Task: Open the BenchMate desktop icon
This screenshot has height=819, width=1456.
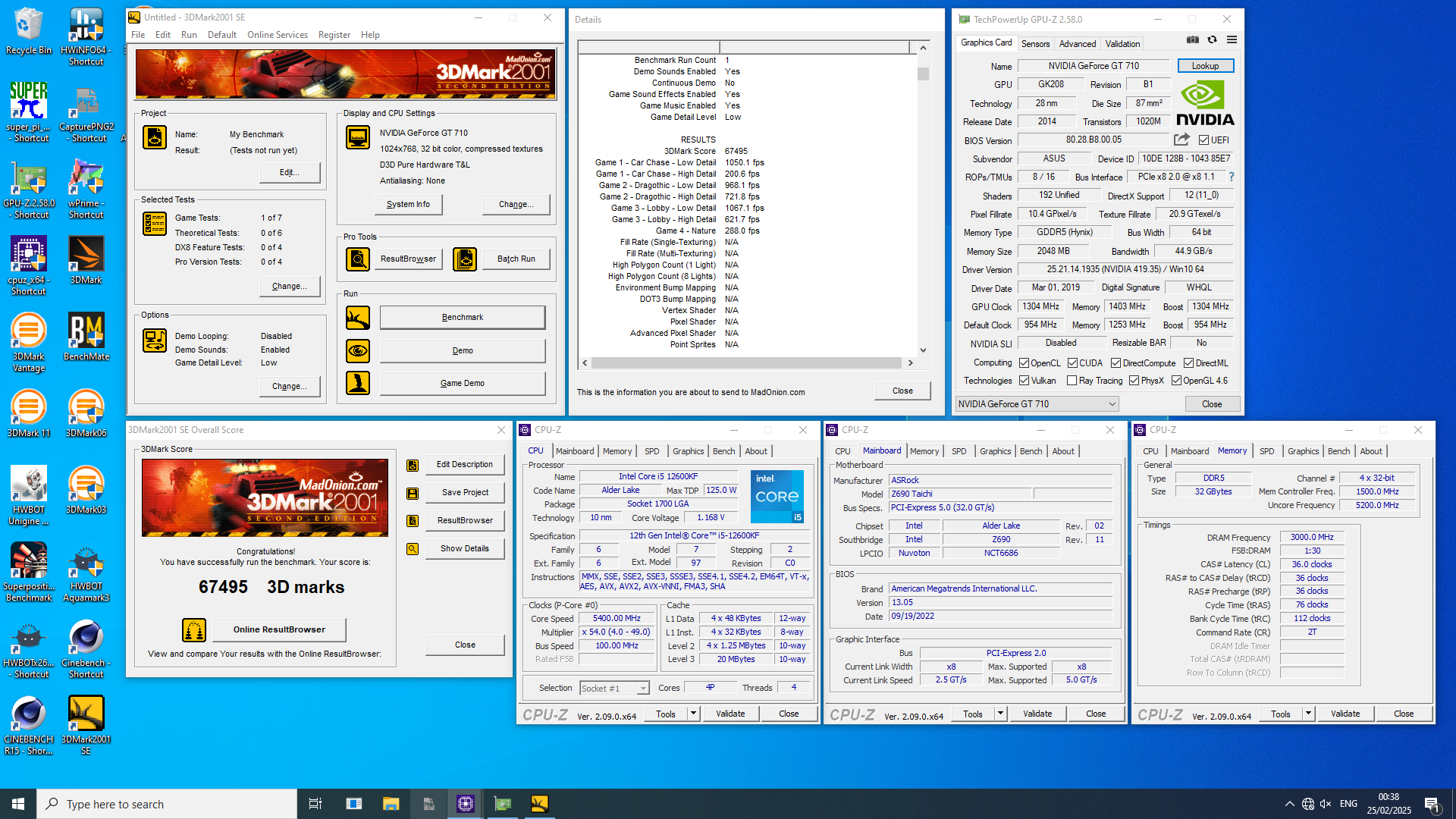Action: (x=86, y=337)
